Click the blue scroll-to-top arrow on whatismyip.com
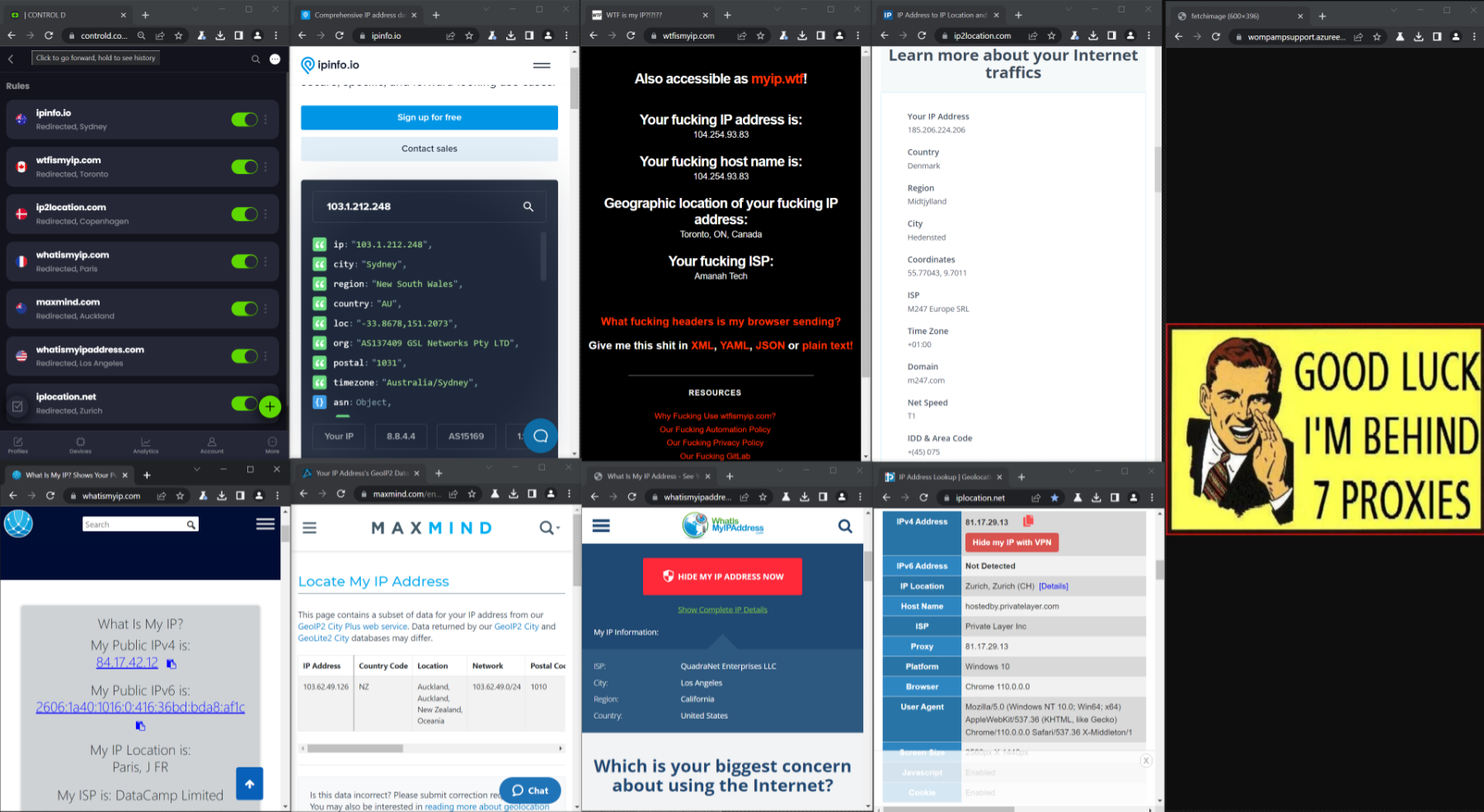Image resolution: width=1484 pixels, height=812 pixels. point(249,783)
